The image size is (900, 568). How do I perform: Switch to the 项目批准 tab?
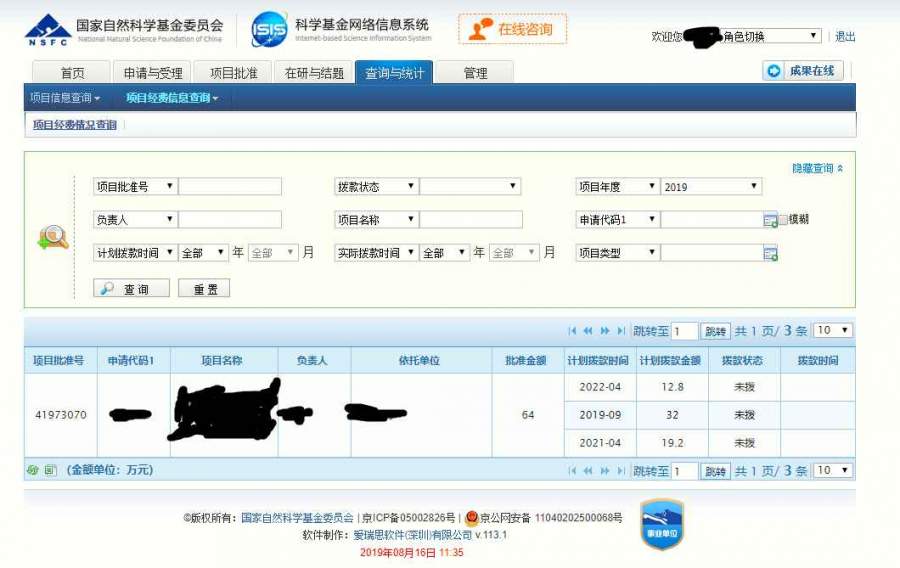click(233, 73)
